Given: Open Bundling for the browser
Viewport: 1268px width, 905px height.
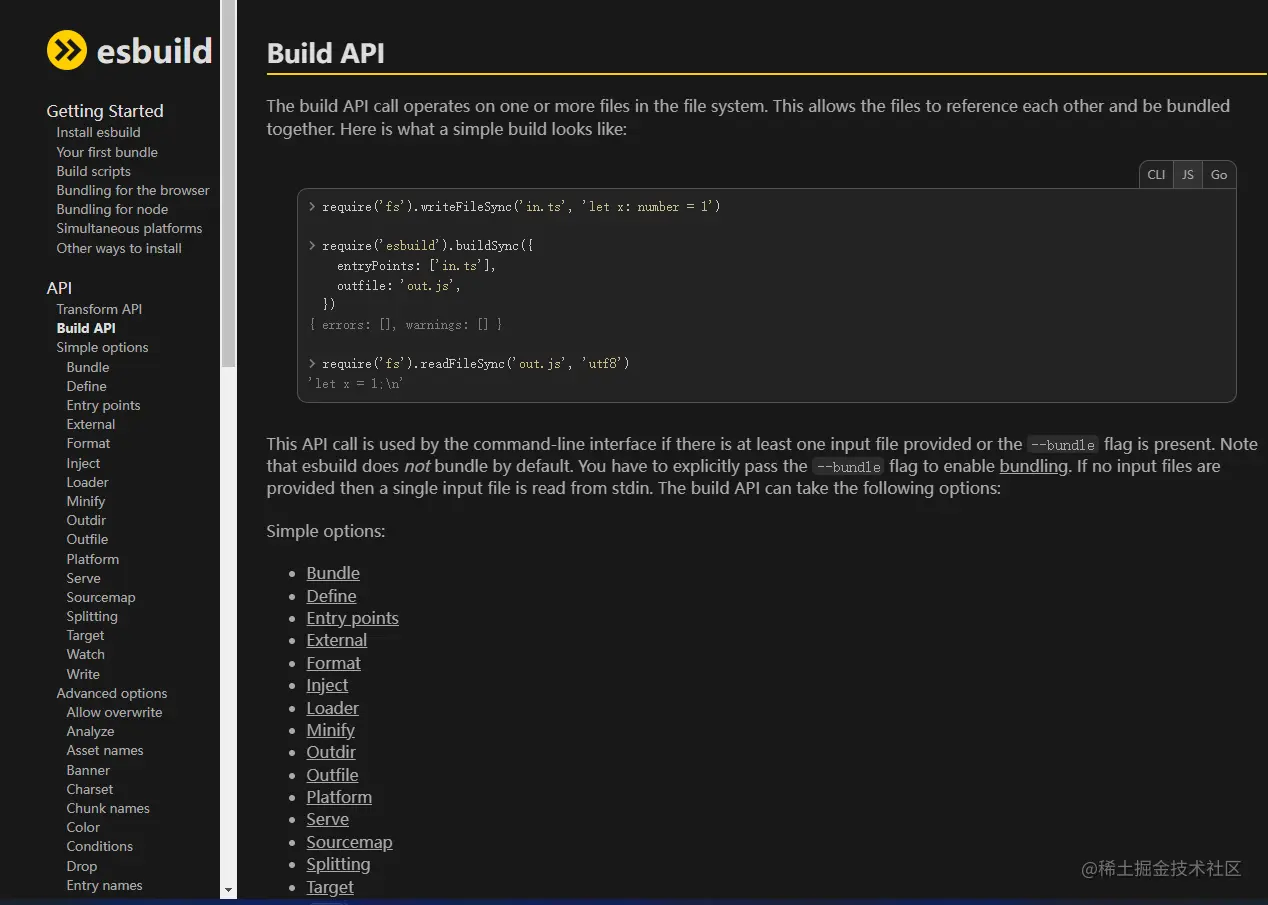Looking at the screenshot, I should point(133,190).
